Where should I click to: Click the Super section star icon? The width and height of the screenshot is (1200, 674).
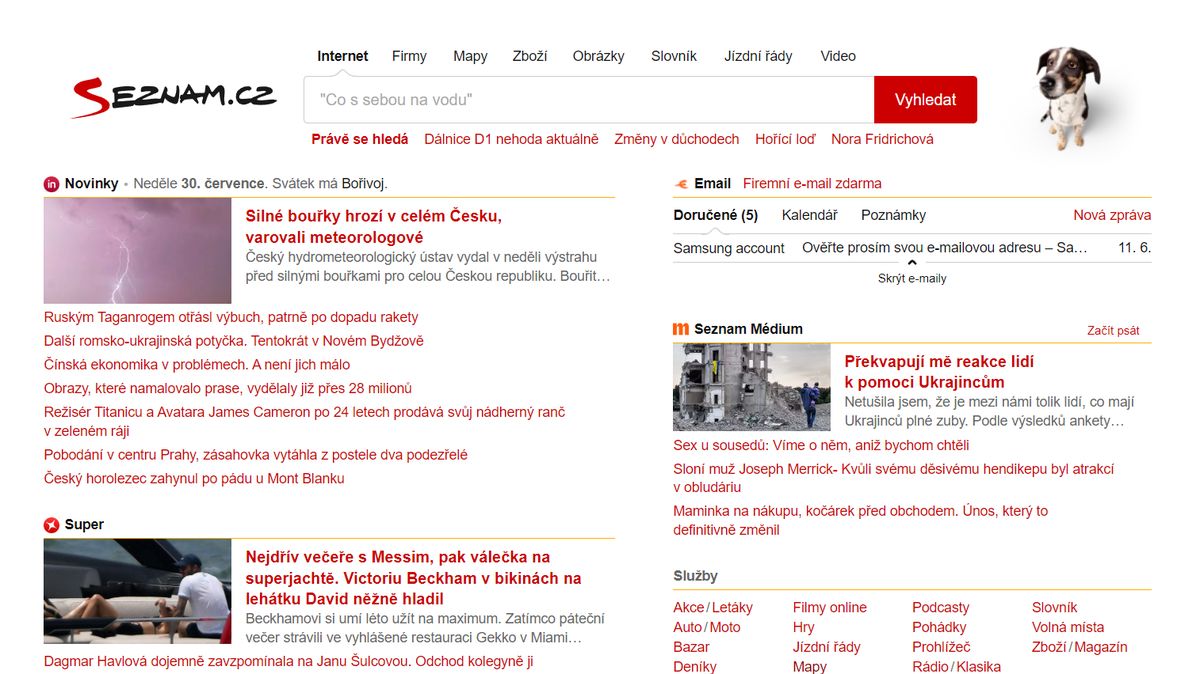tap(52, 525)
